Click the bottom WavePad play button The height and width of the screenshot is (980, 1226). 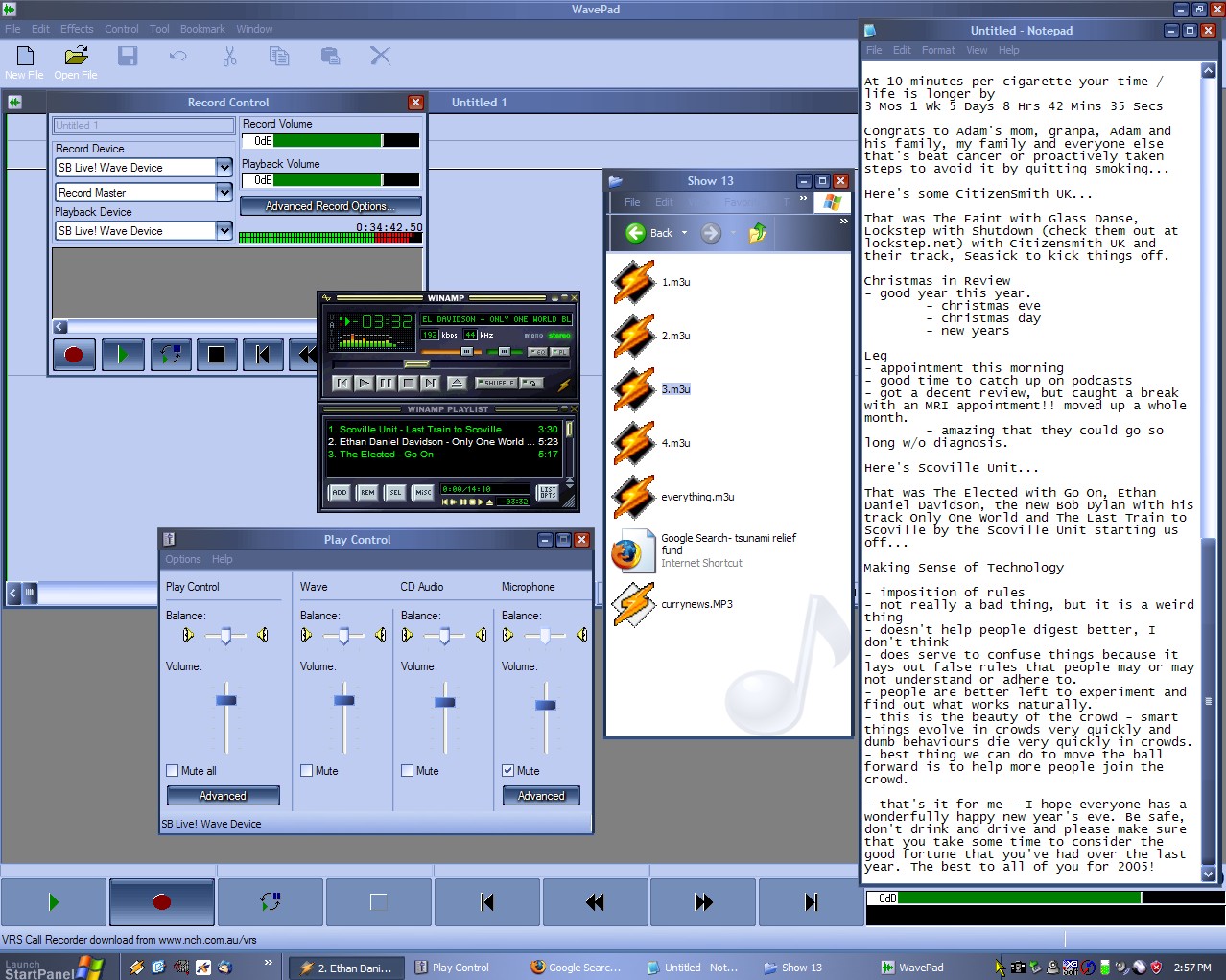54,901
